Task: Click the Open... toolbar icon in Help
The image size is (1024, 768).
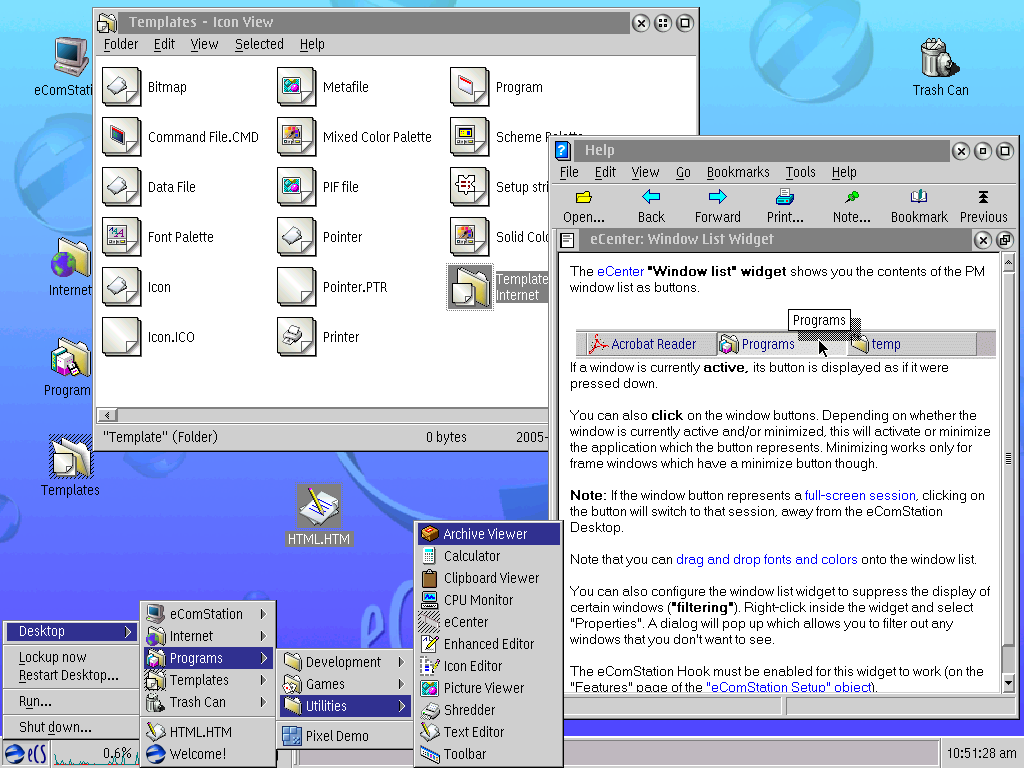Action: [584, 197]
